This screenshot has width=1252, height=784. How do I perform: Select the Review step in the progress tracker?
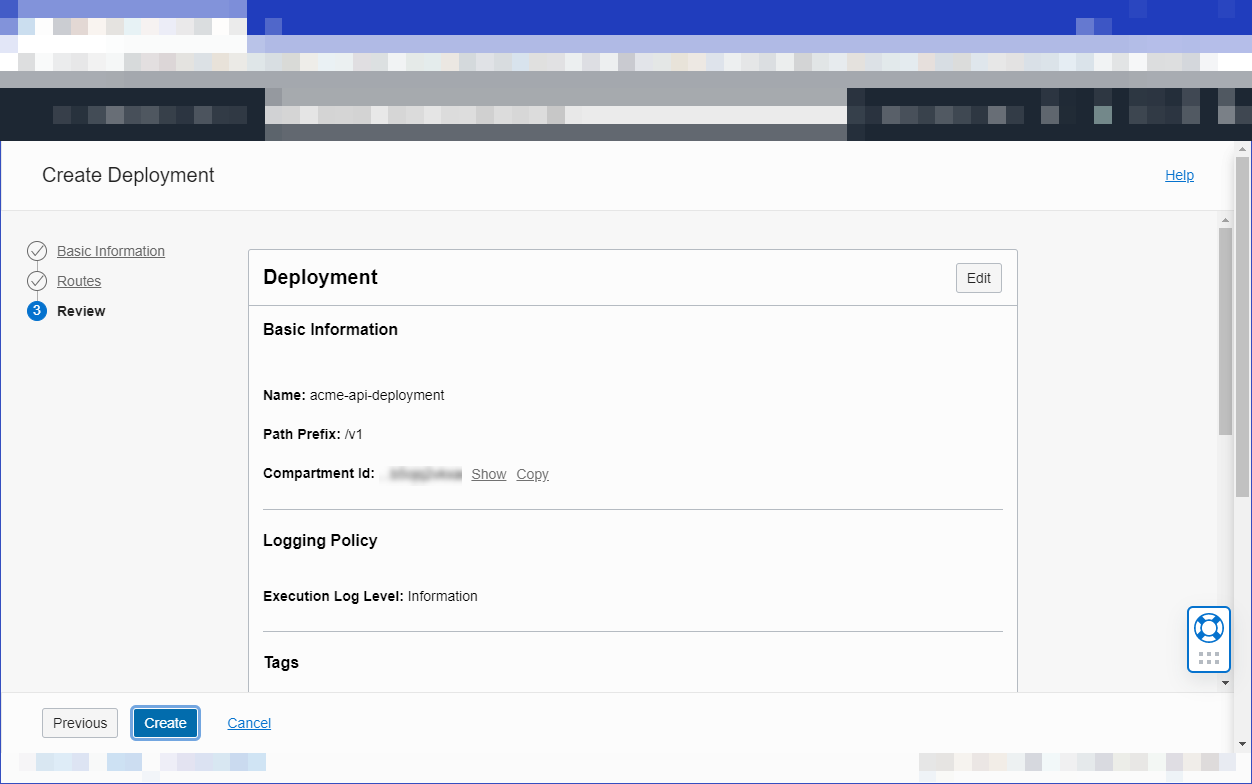pyautogui.click(x=81, y=311)
